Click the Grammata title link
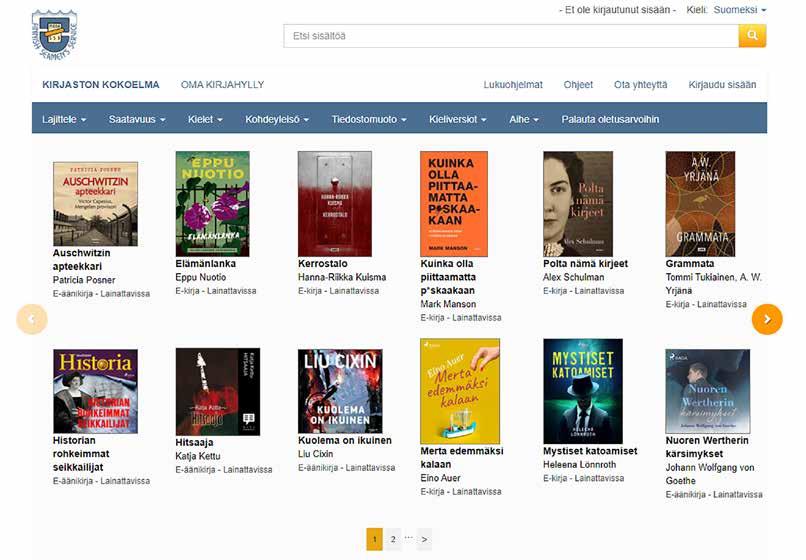This screenshot has height=560, width=806. pos(690,264)
